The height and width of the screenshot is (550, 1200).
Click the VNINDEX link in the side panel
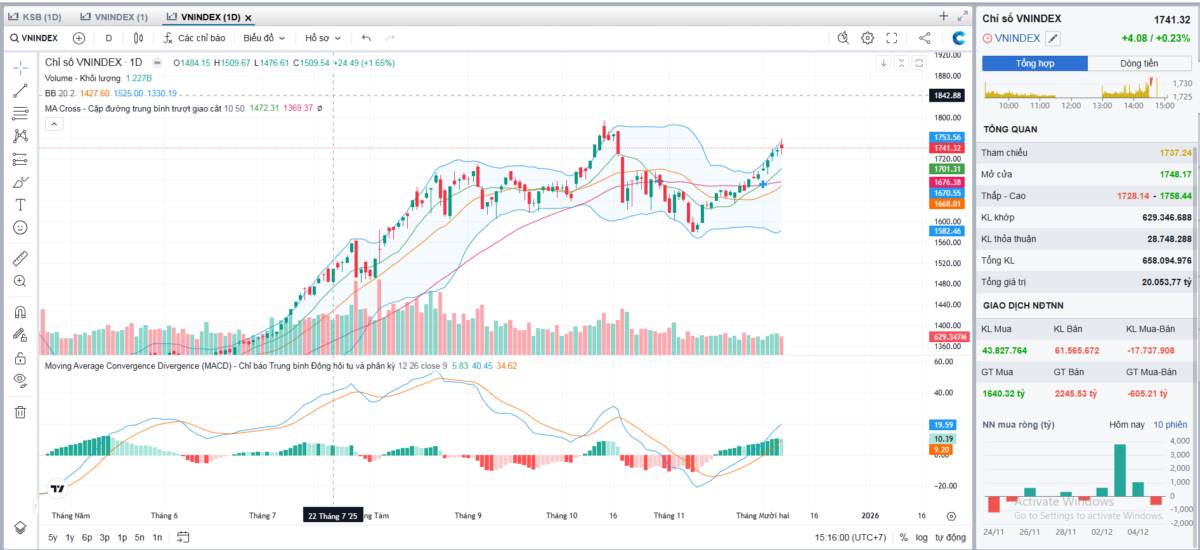point(1018,38)
